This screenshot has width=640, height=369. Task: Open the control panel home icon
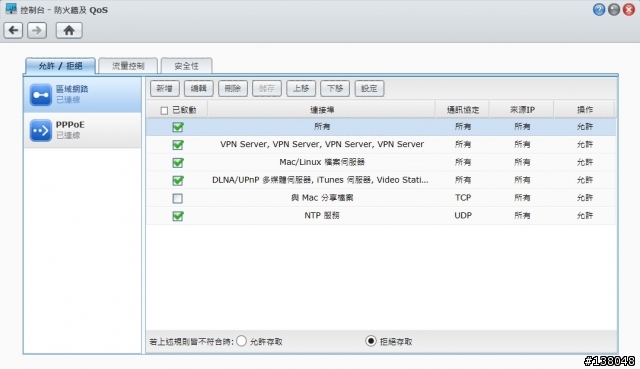pyautogui.click(x=69, y=30)
